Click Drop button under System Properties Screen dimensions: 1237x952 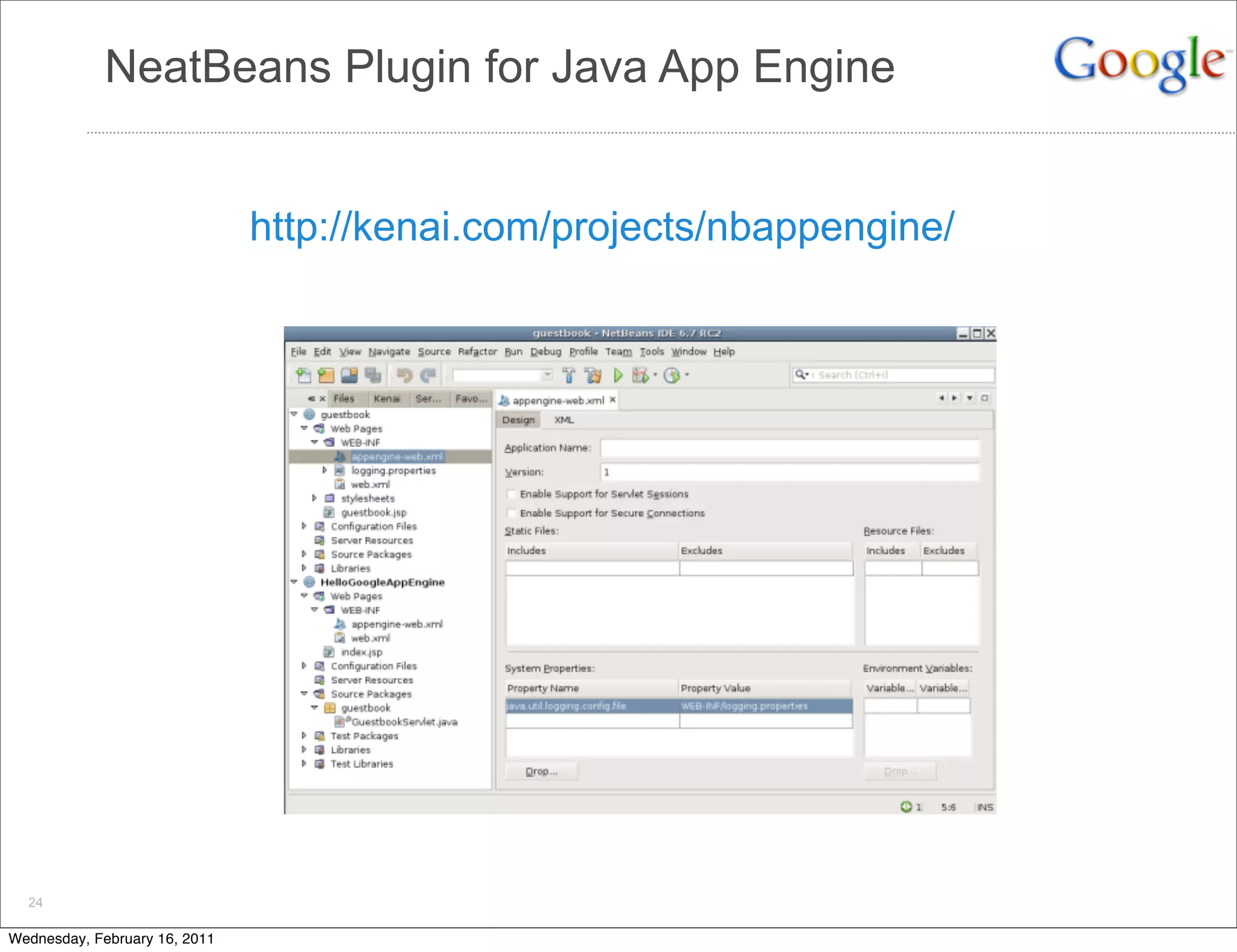point(541,771)
